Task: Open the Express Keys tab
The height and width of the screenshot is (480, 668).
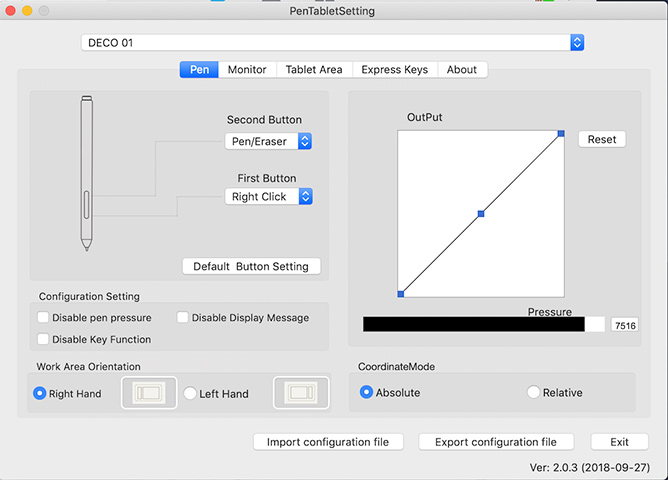Action: pos(394,69)
